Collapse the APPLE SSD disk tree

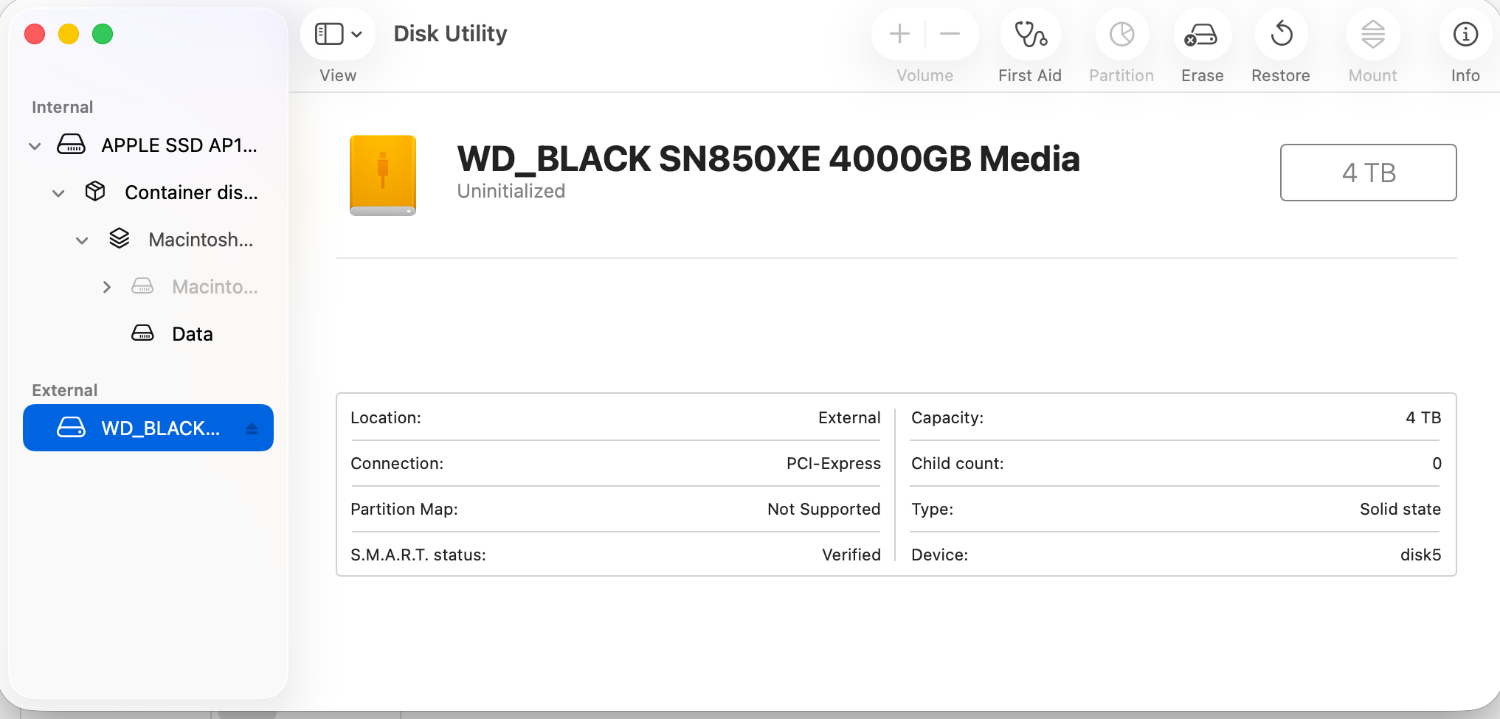click(x=35, y=146)
